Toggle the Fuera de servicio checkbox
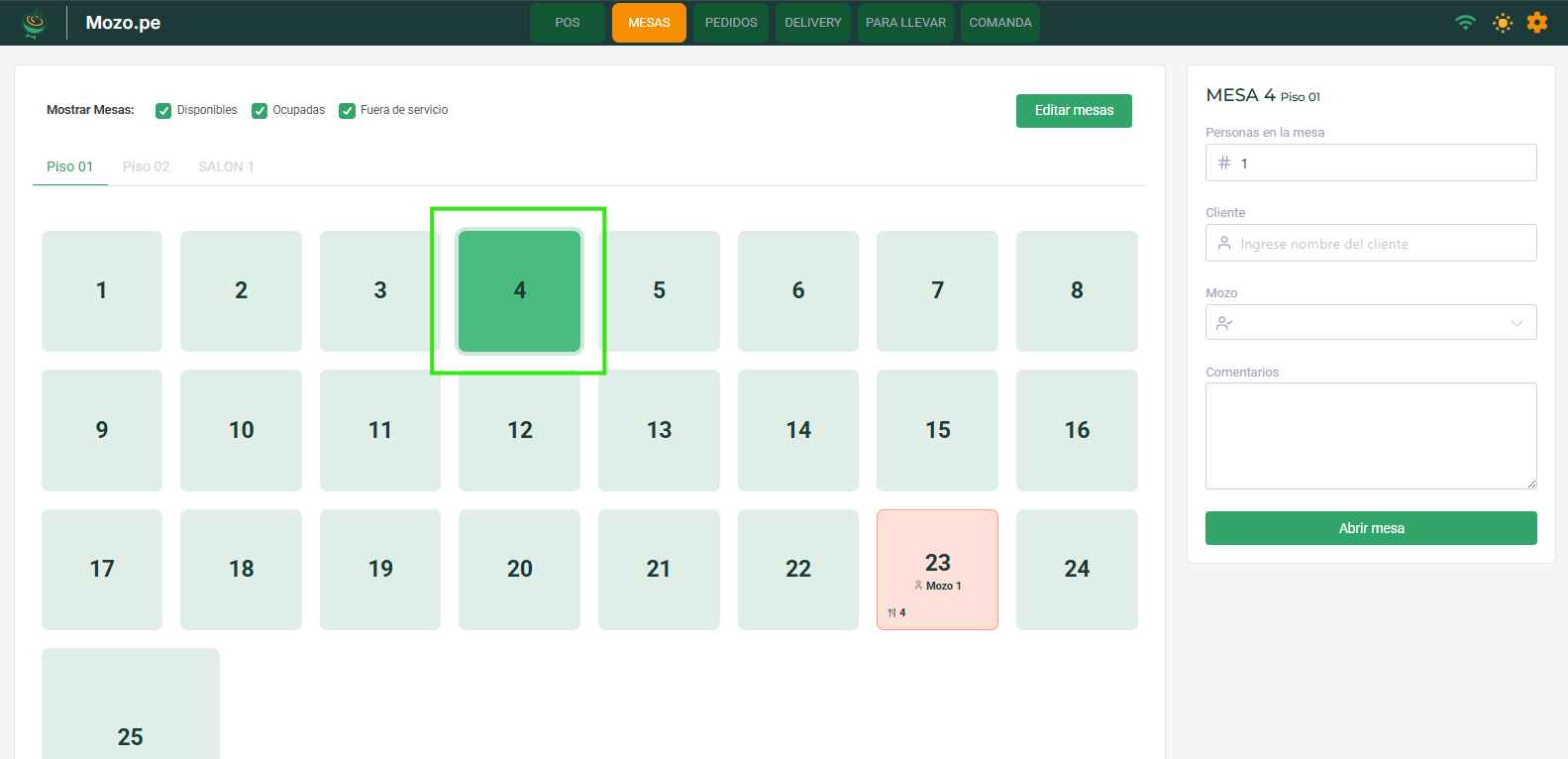The height and width of the screenshot is (759, 1568). pos(347,111)
